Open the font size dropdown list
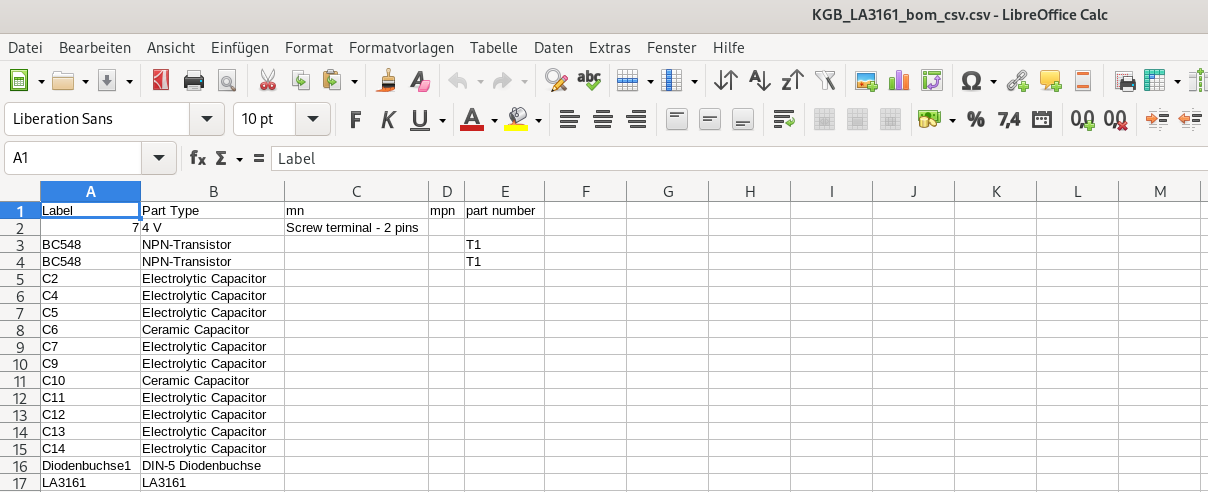This screenshot has height=492, width=1208. [x=313, y=119]
